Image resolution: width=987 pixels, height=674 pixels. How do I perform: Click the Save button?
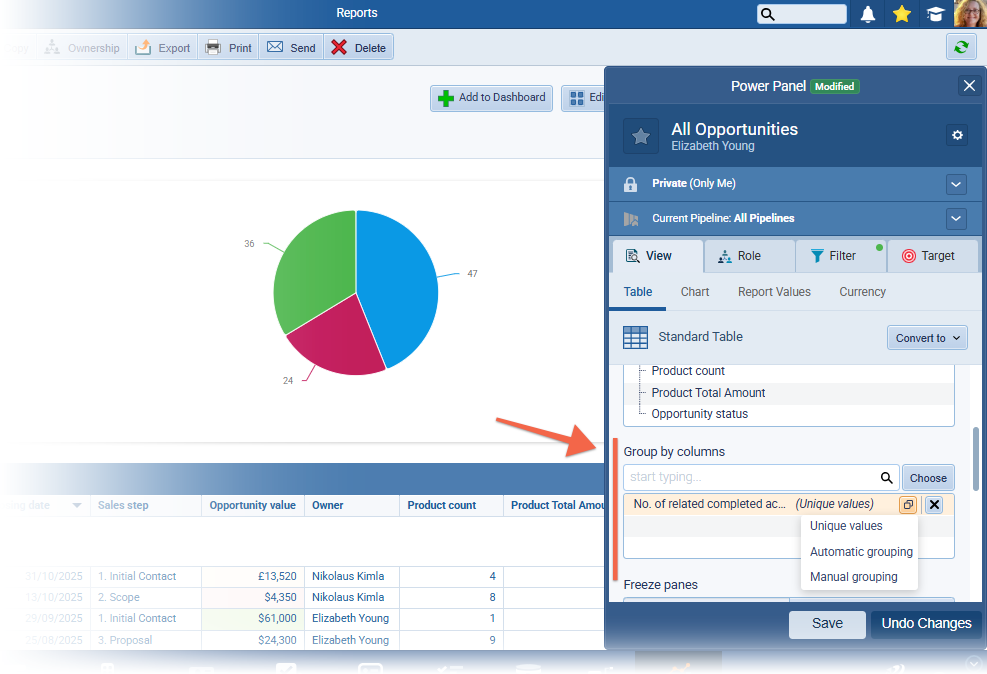point(827,624)
